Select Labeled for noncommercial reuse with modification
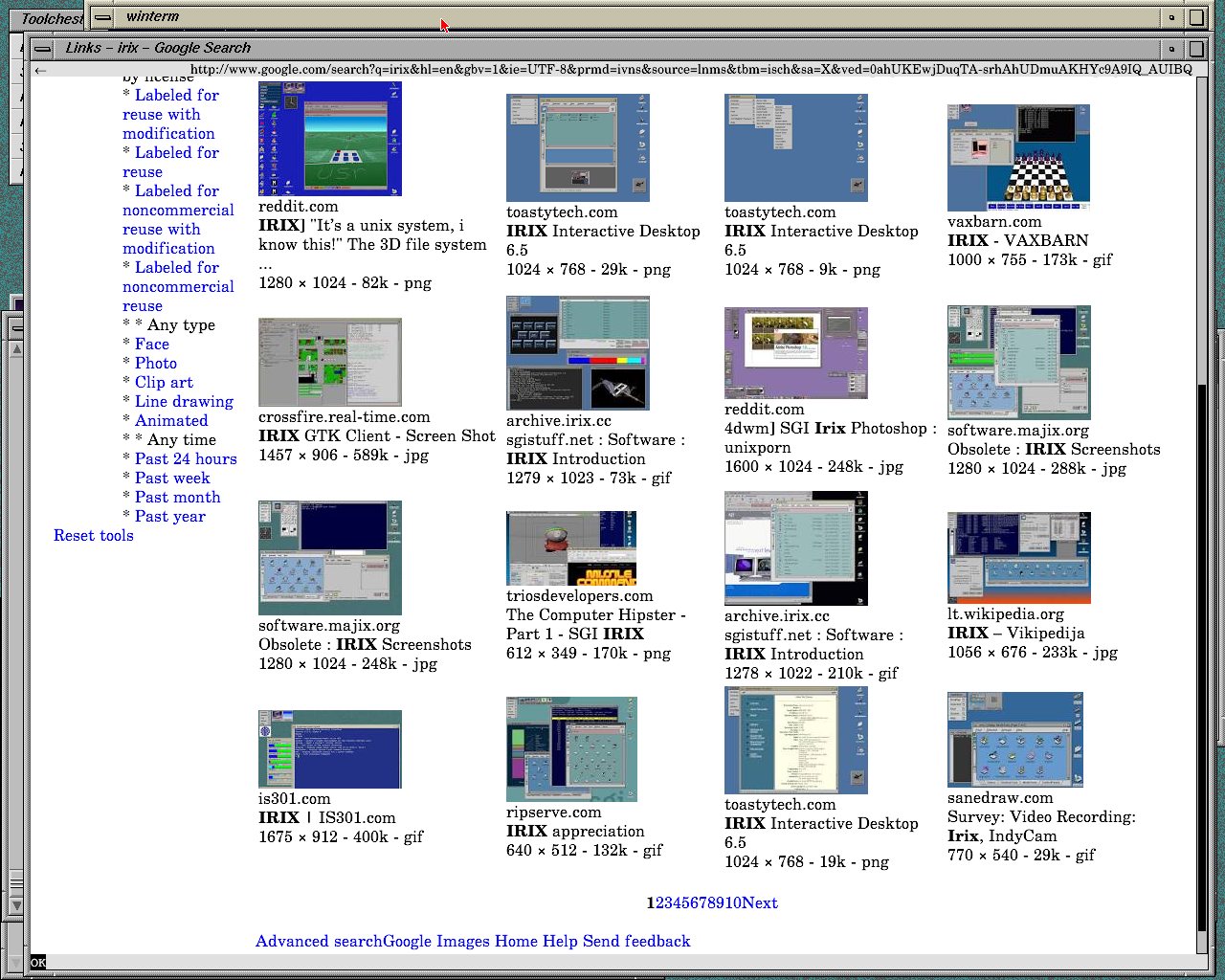 click(x=178, y=220)
